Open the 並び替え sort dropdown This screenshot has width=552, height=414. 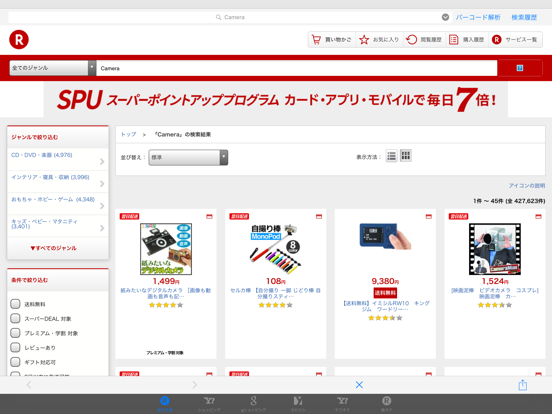(188, 157)
